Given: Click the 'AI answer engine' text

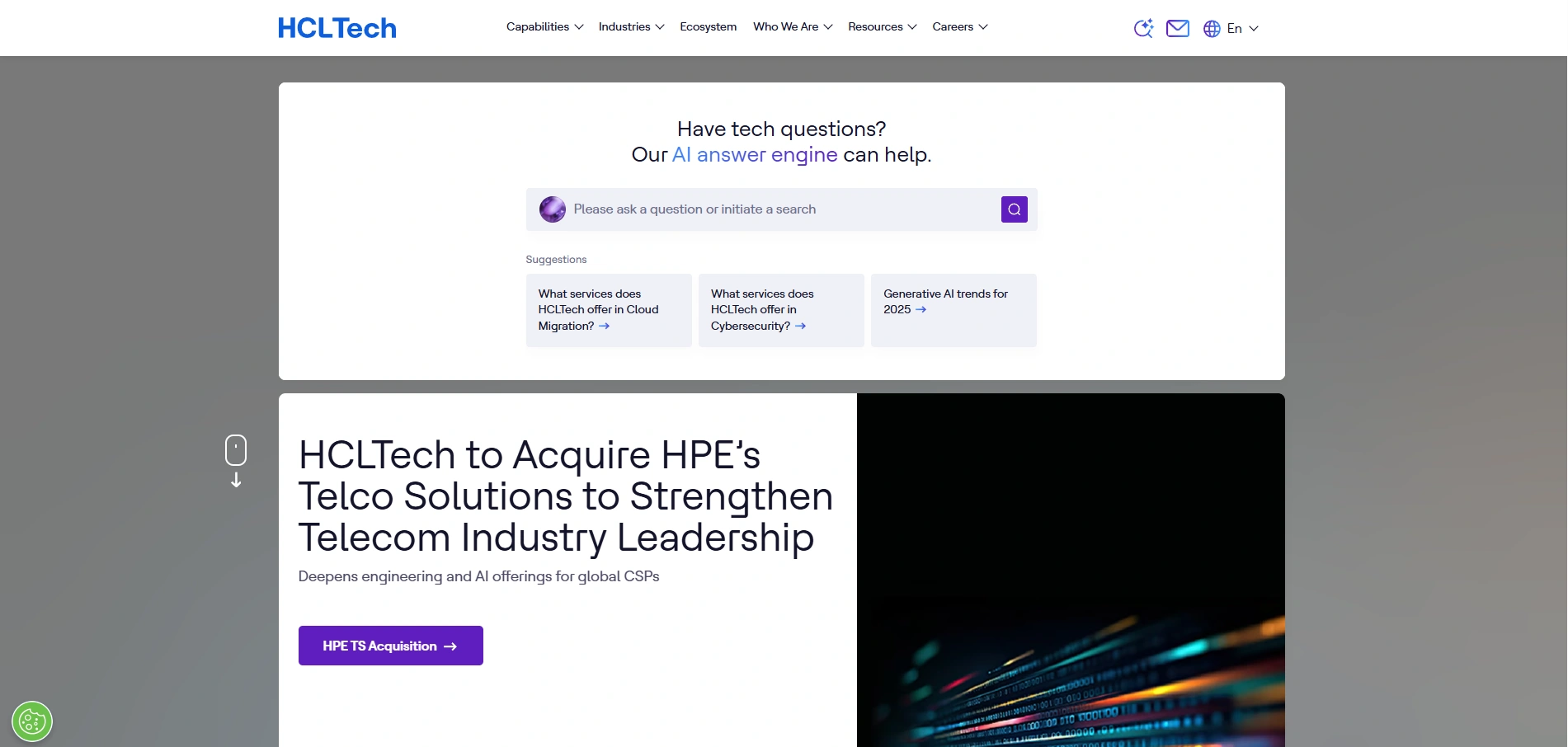Looking at the screenshot, I should tap(755, 155).
